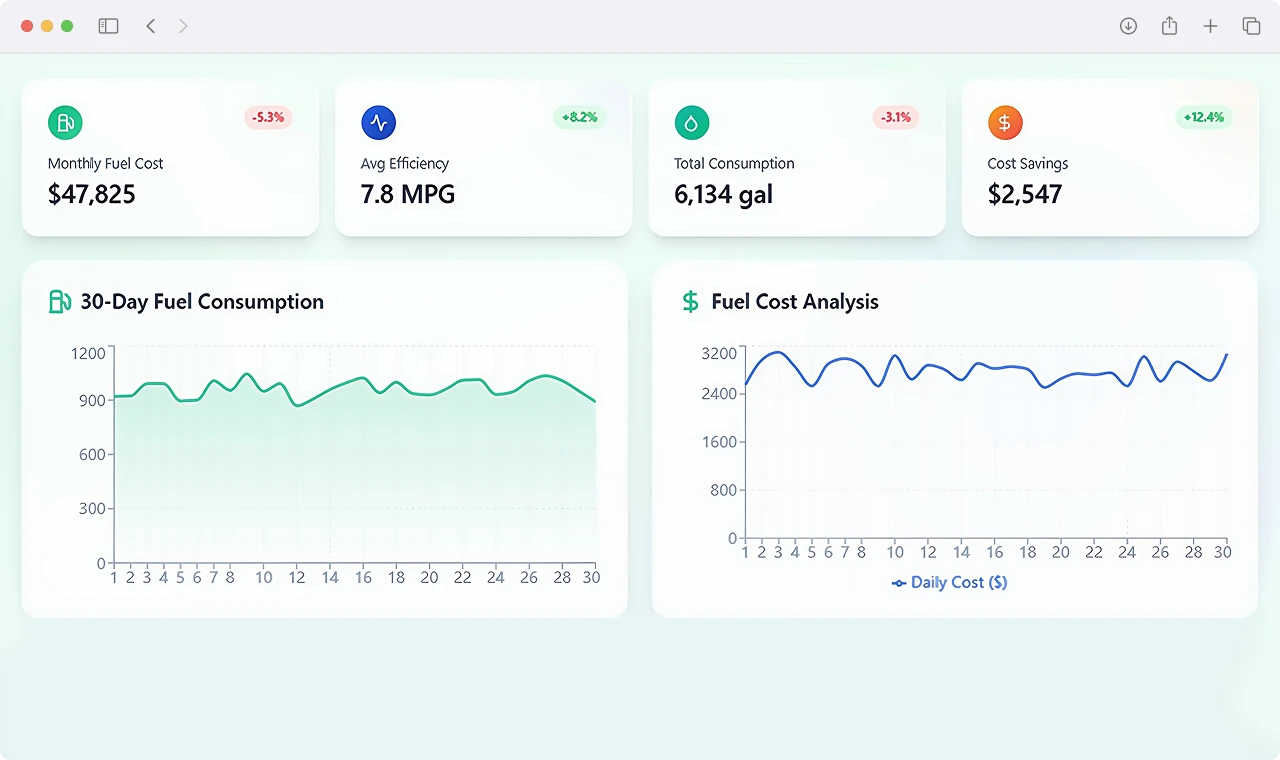Viewport: 1280px width, 760px height.
Task: Open the downloads icon in toolbar
Action: click(1128, 26)
